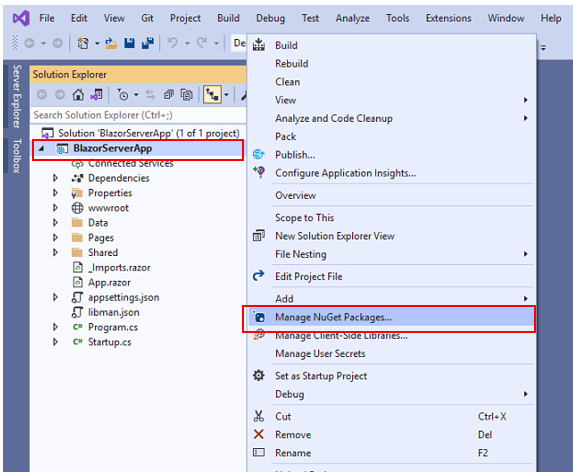Expand the Pages folder
Image resolution: width=573 pixels, height=473 pixels.
point(55,238)
